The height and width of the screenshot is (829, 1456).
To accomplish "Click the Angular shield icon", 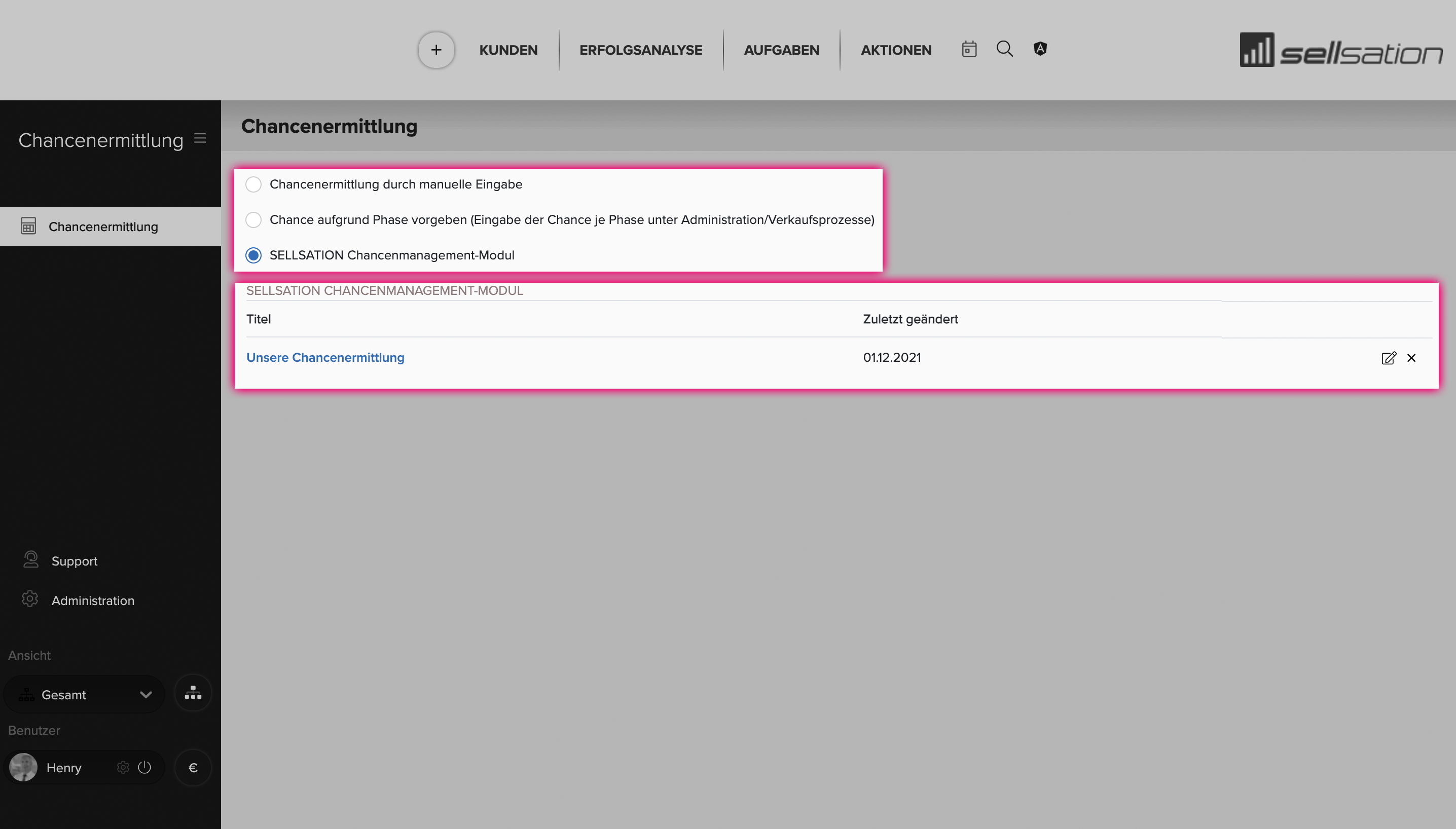I will [1040, 49].
